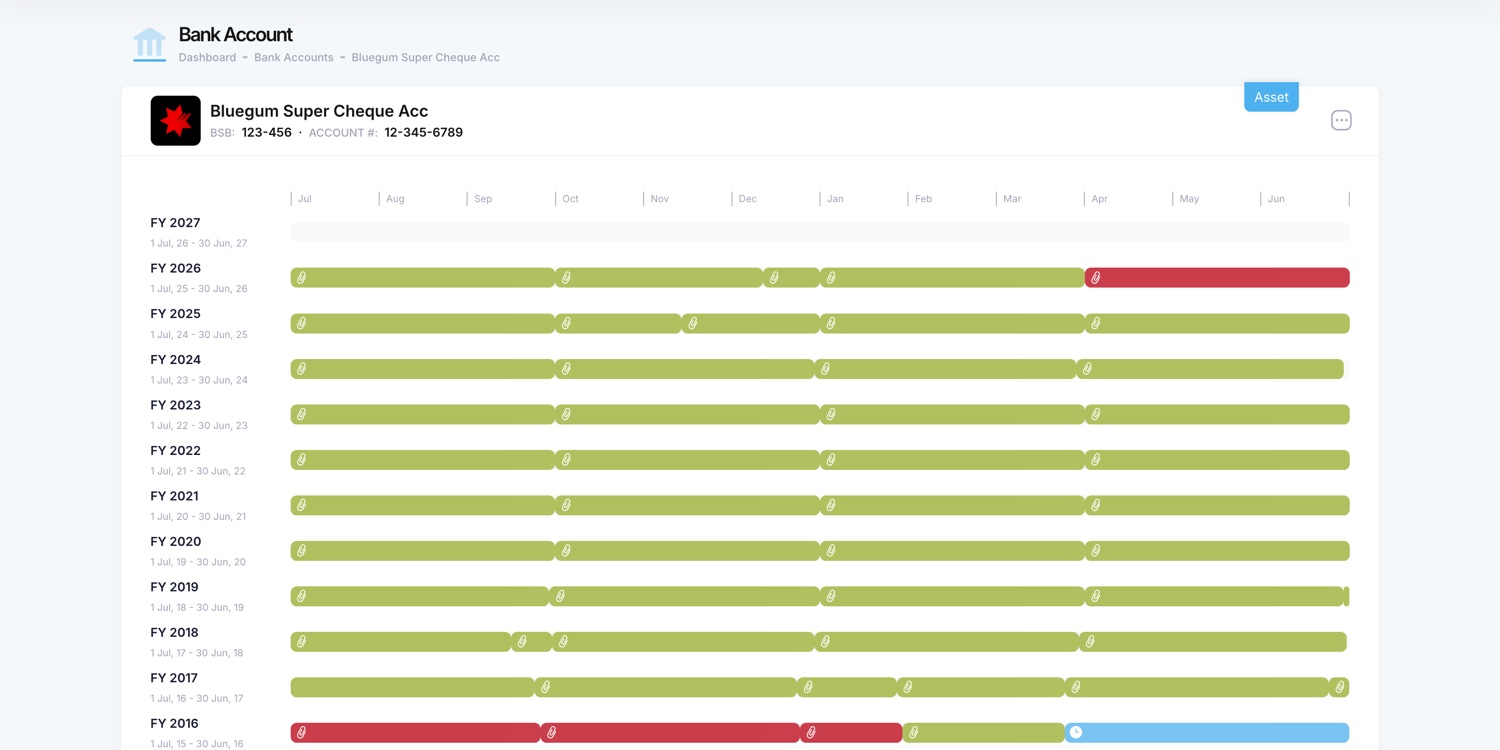1500x750 pixels.
Task: Click the account number 12-345-6789
Action: point(424,132)
